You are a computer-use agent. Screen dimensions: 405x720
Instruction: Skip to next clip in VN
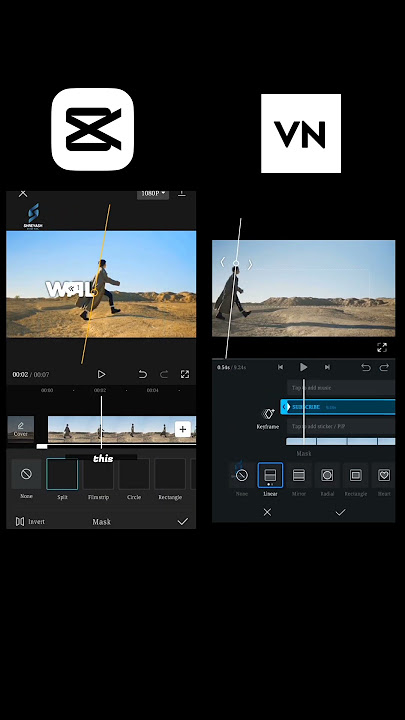pyautogui.click(x=327, y=367)
